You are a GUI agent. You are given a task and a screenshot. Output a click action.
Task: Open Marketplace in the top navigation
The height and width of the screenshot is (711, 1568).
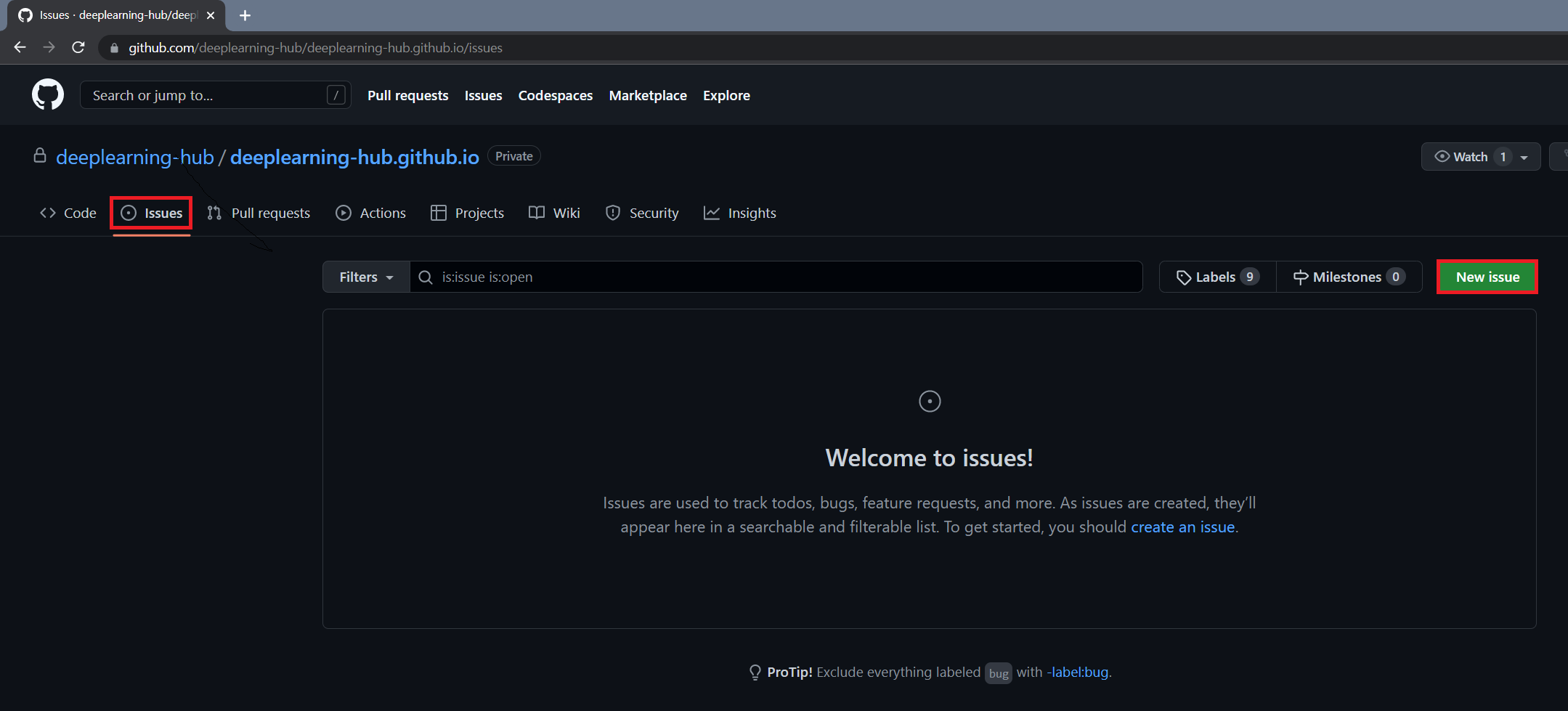(648, 95)
